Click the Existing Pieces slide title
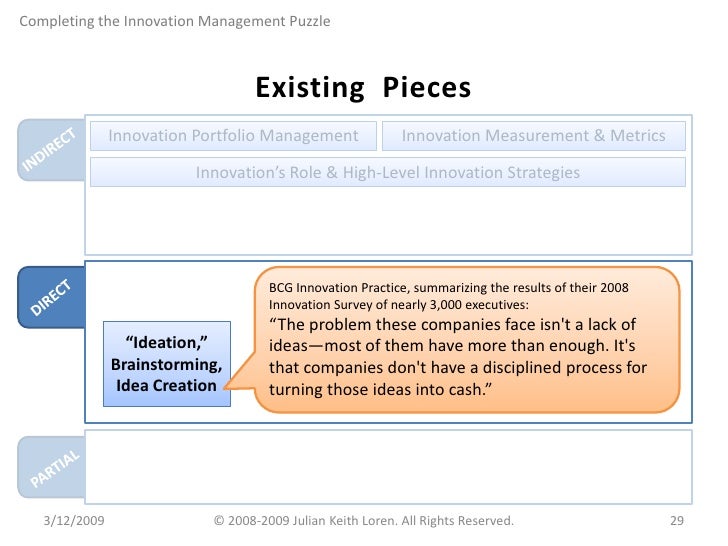The width and height of the screenshot is (728, 546). 364,87
